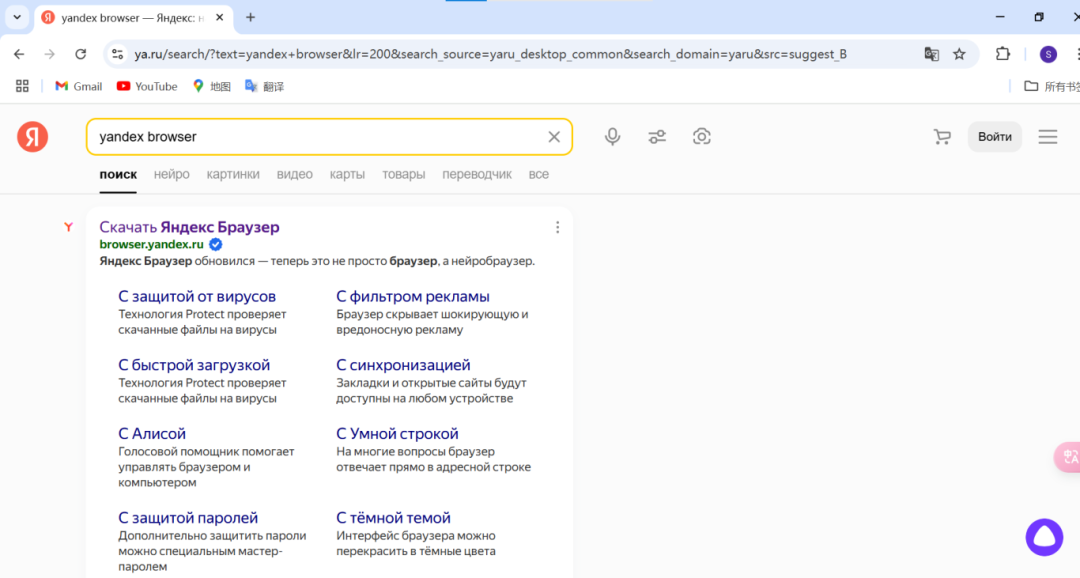This screenshot has height=578, width=1080.
Task: Click the verified checkmark next to browser.yandex.ru
Action: (216, 245)
